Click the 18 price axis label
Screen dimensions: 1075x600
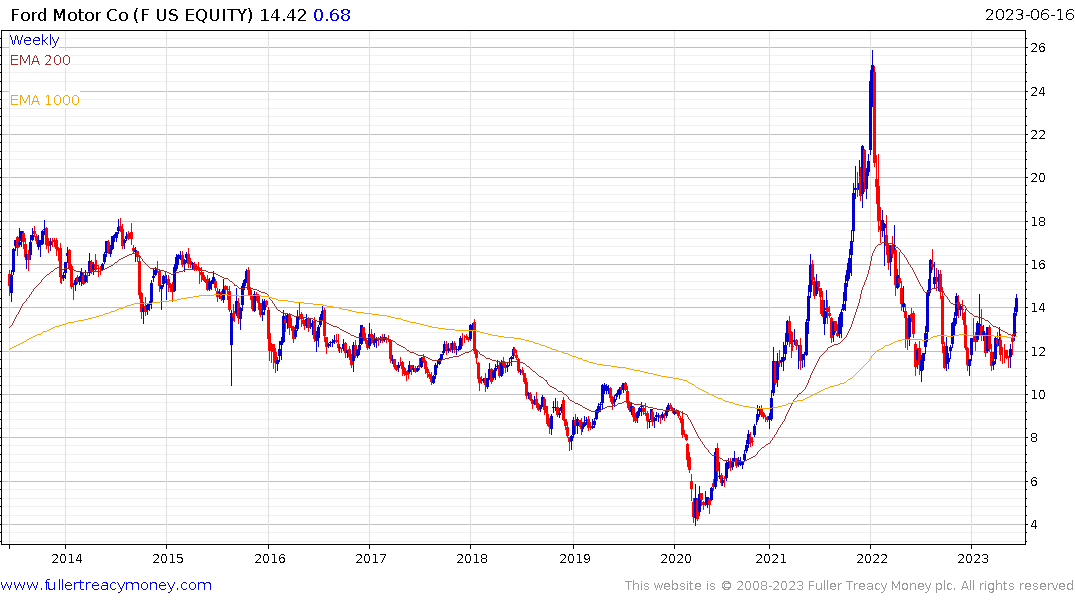pos(1038,221)
